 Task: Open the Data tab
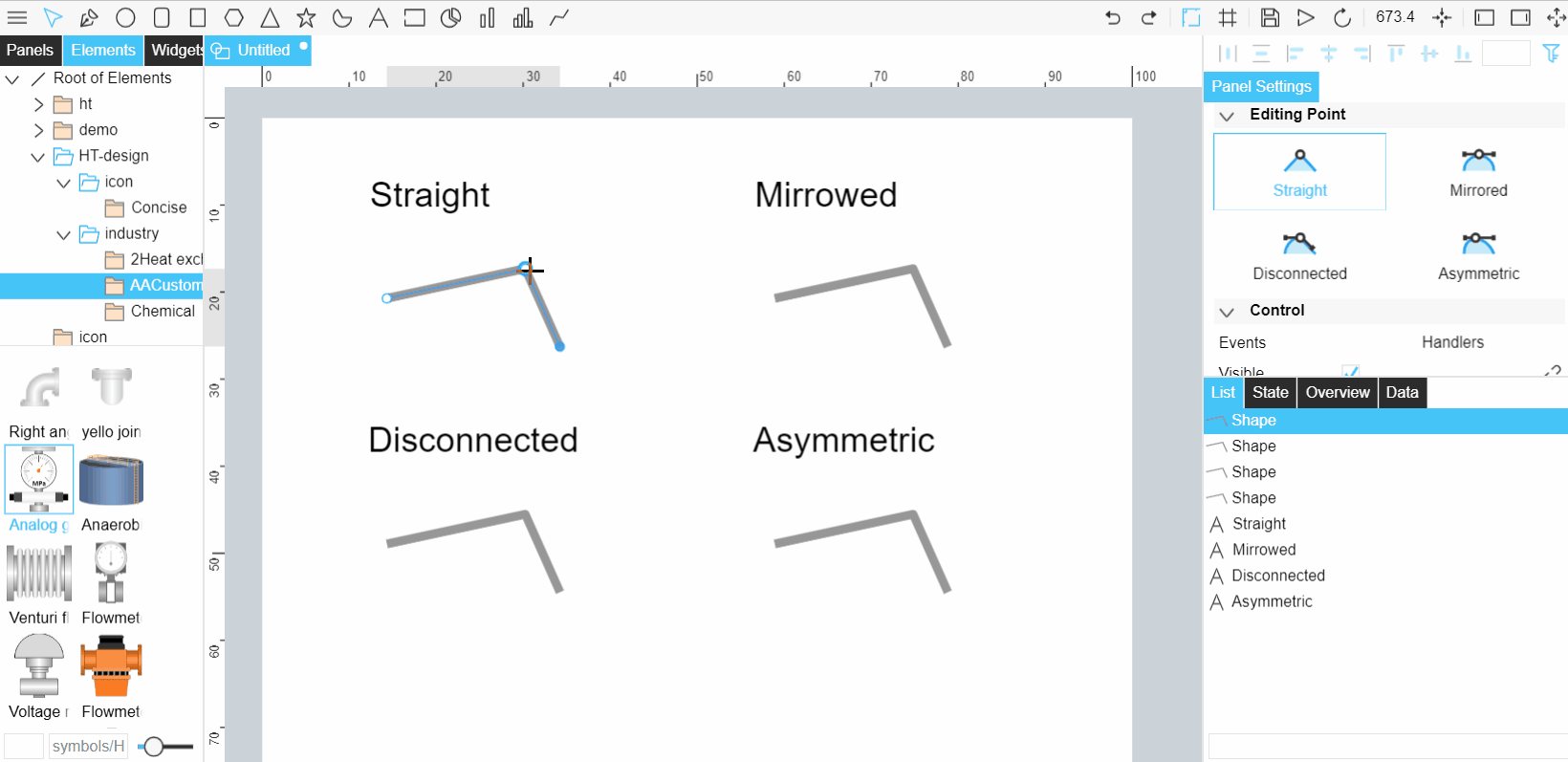coord(1403,392)
